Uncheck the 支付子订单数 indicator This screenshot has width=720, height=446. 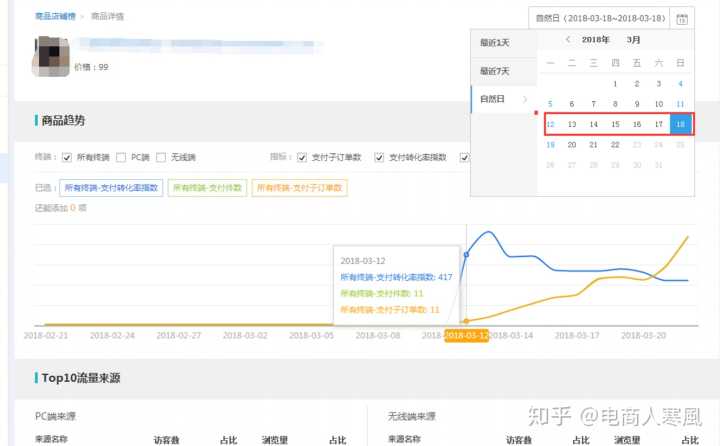pos(303,157)
